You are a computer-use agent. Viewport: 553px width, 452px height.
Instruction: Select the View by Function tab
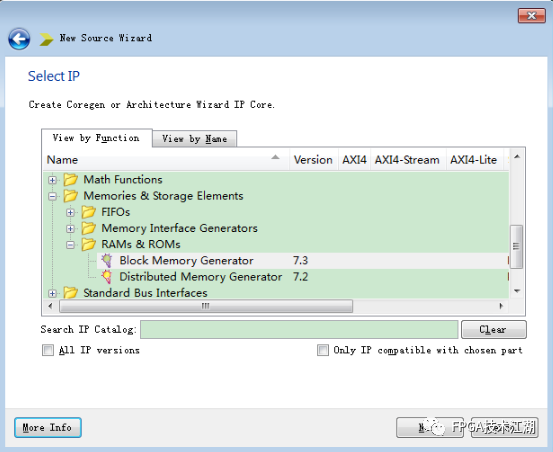point(96,138)
